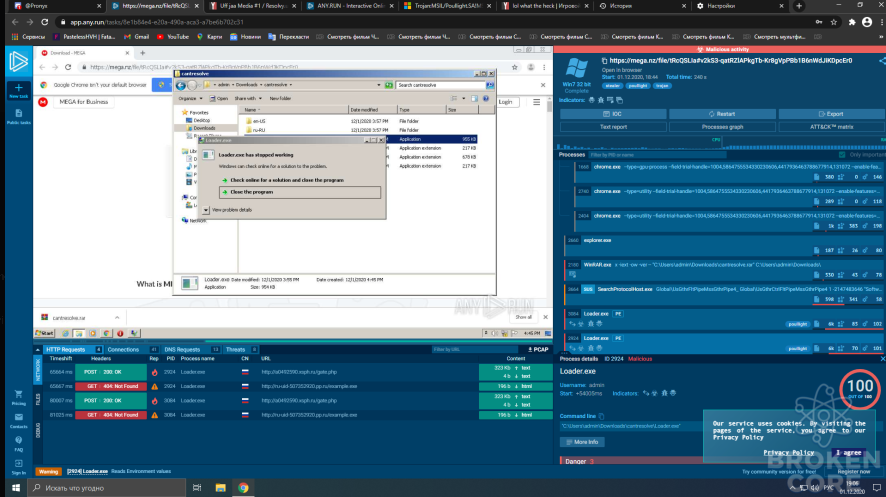Switch to DNS Requests tab

[191, 350]
